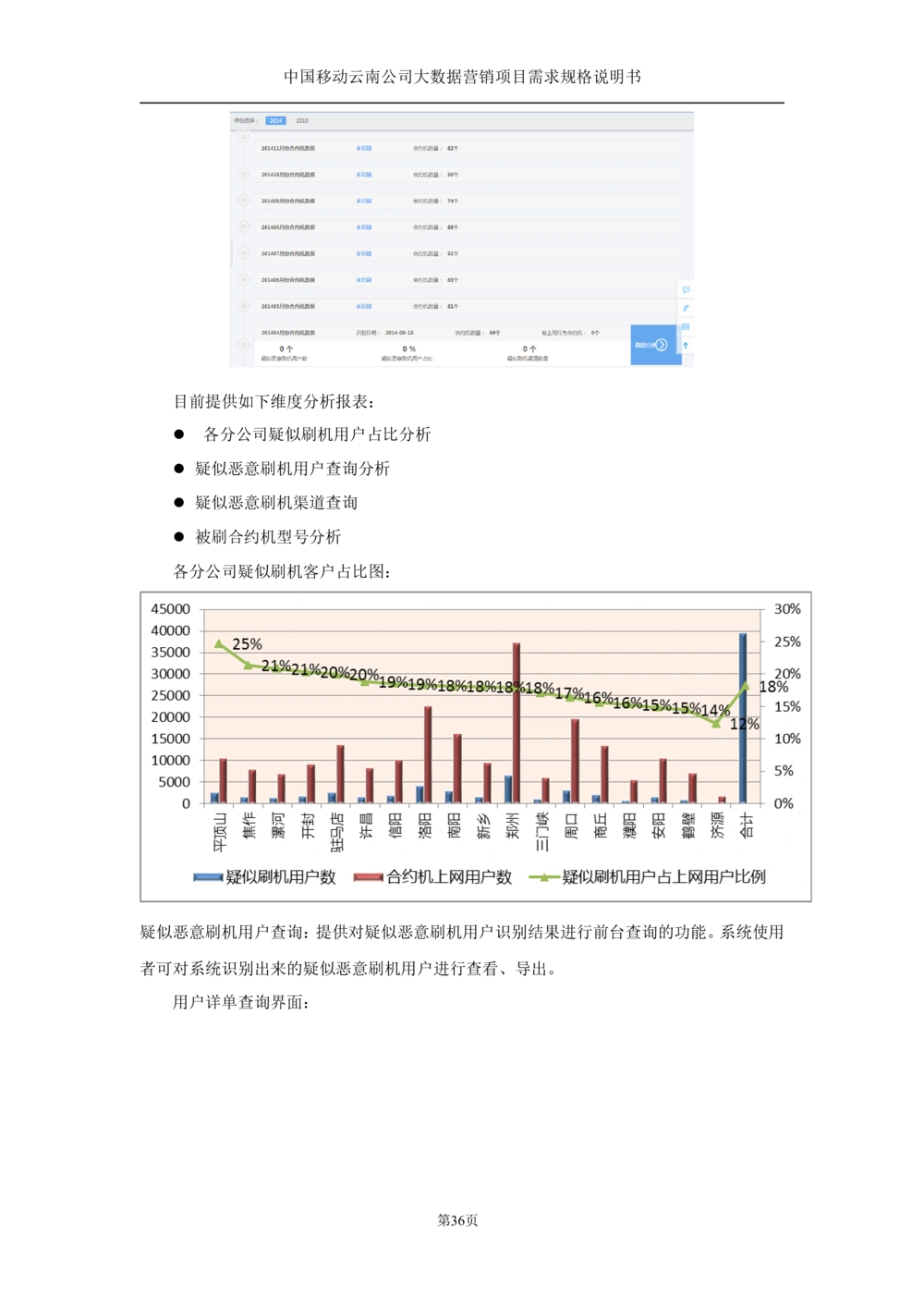This screenshot has width=924, height=1308.
Task: Open the blue status link for 201411
Action: click(x=364, y=148)
